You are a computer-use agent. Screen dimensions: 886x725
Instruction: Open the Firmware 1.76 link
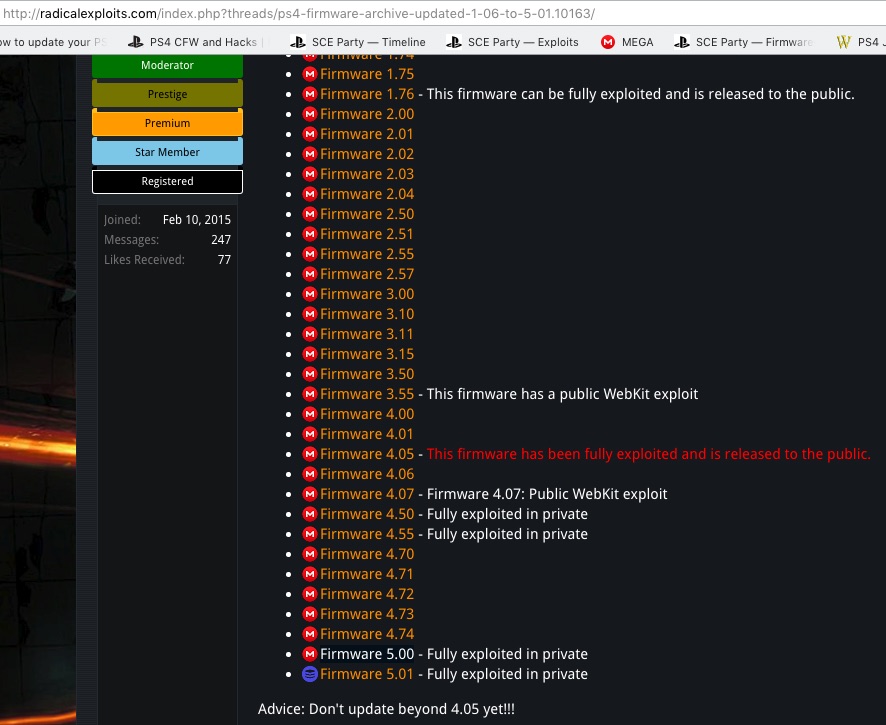click(x=367, y=94)
